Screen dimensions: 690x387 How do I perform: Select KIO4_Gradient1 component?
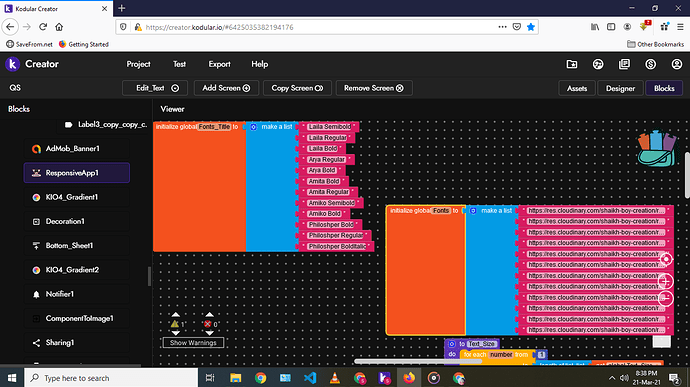coord(77,197)
